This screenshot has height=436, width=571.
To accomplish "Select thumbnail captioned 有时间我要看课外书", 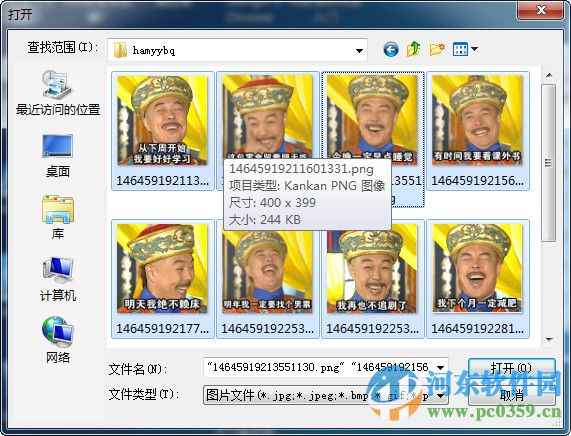I will click(477, 120).
